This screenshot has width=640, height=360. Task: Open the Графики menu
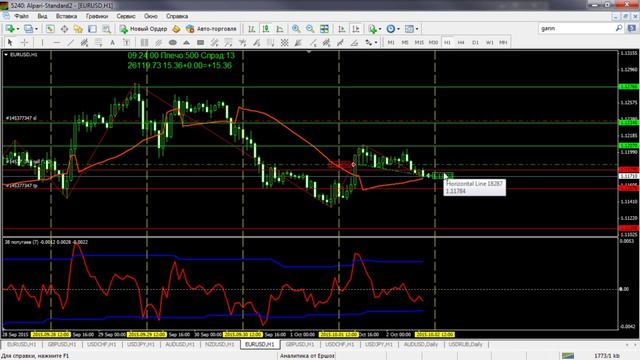click(97, 16)
